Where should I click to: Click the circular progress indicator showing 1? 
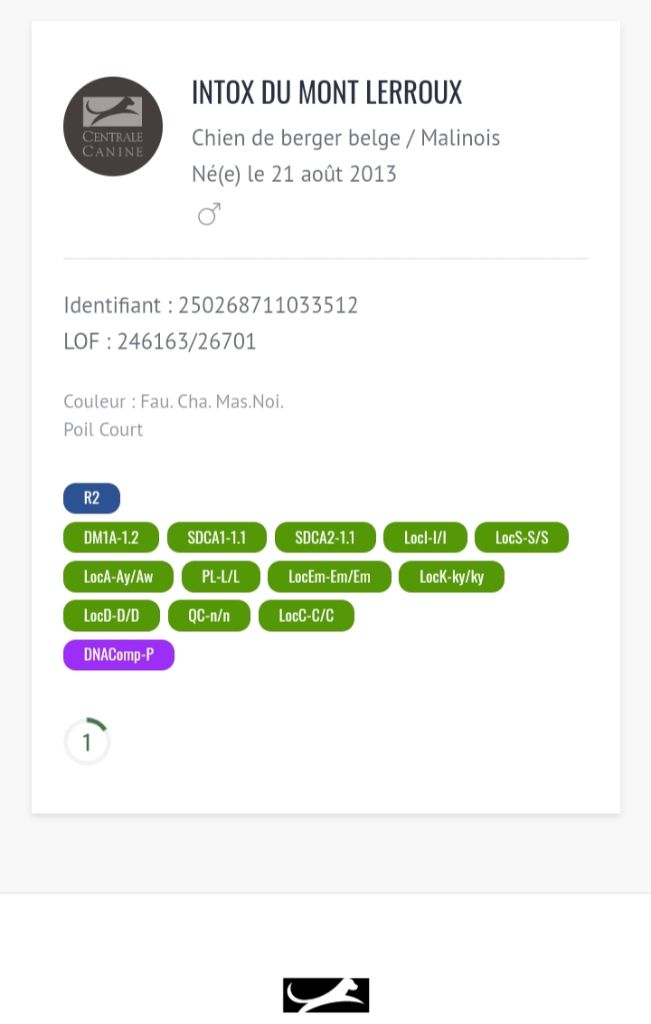pyautogui.click(x=87, y=742)
